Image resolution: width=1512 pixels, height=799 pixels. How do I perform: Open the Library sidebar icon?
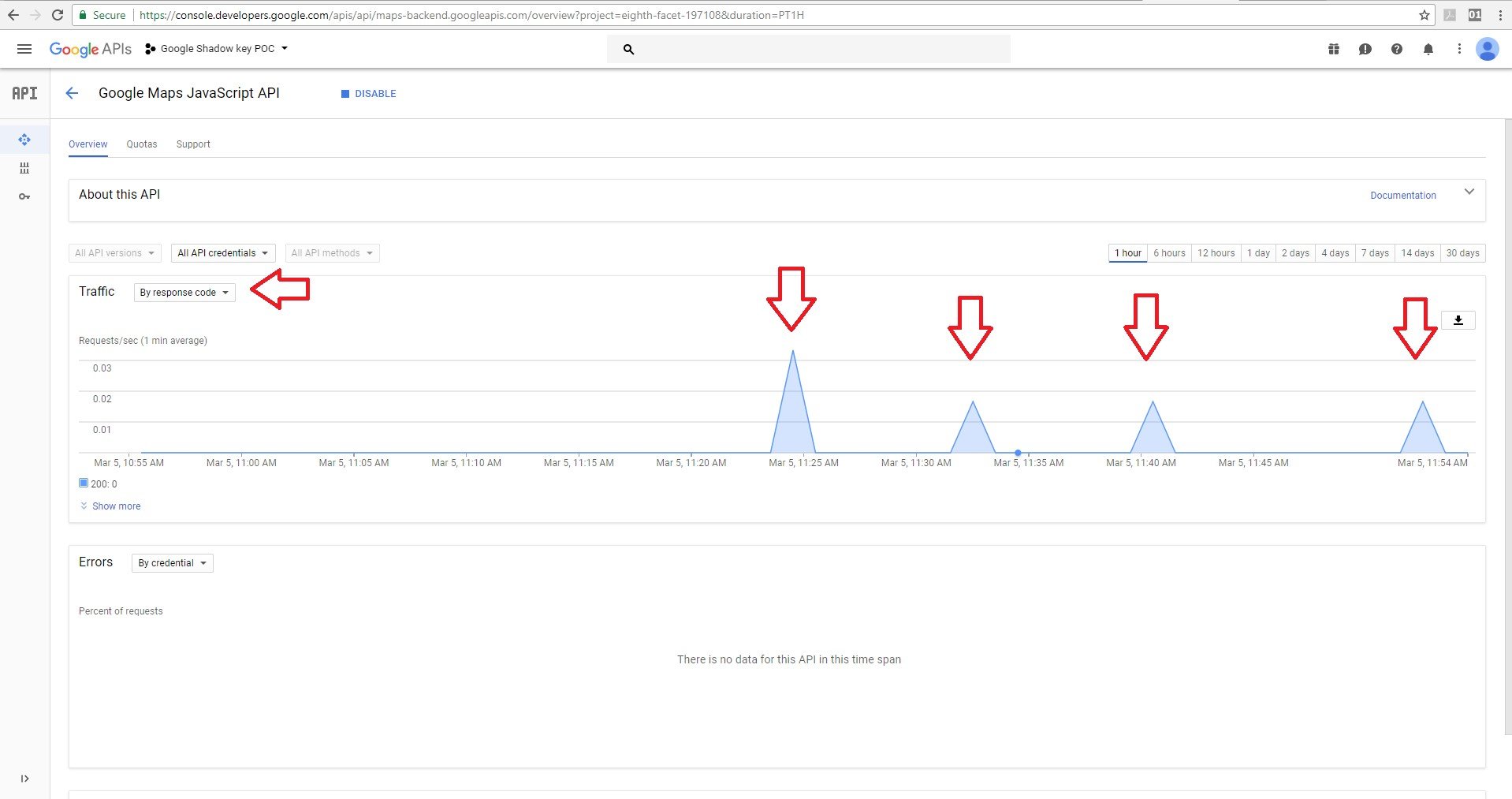[24, 168]
